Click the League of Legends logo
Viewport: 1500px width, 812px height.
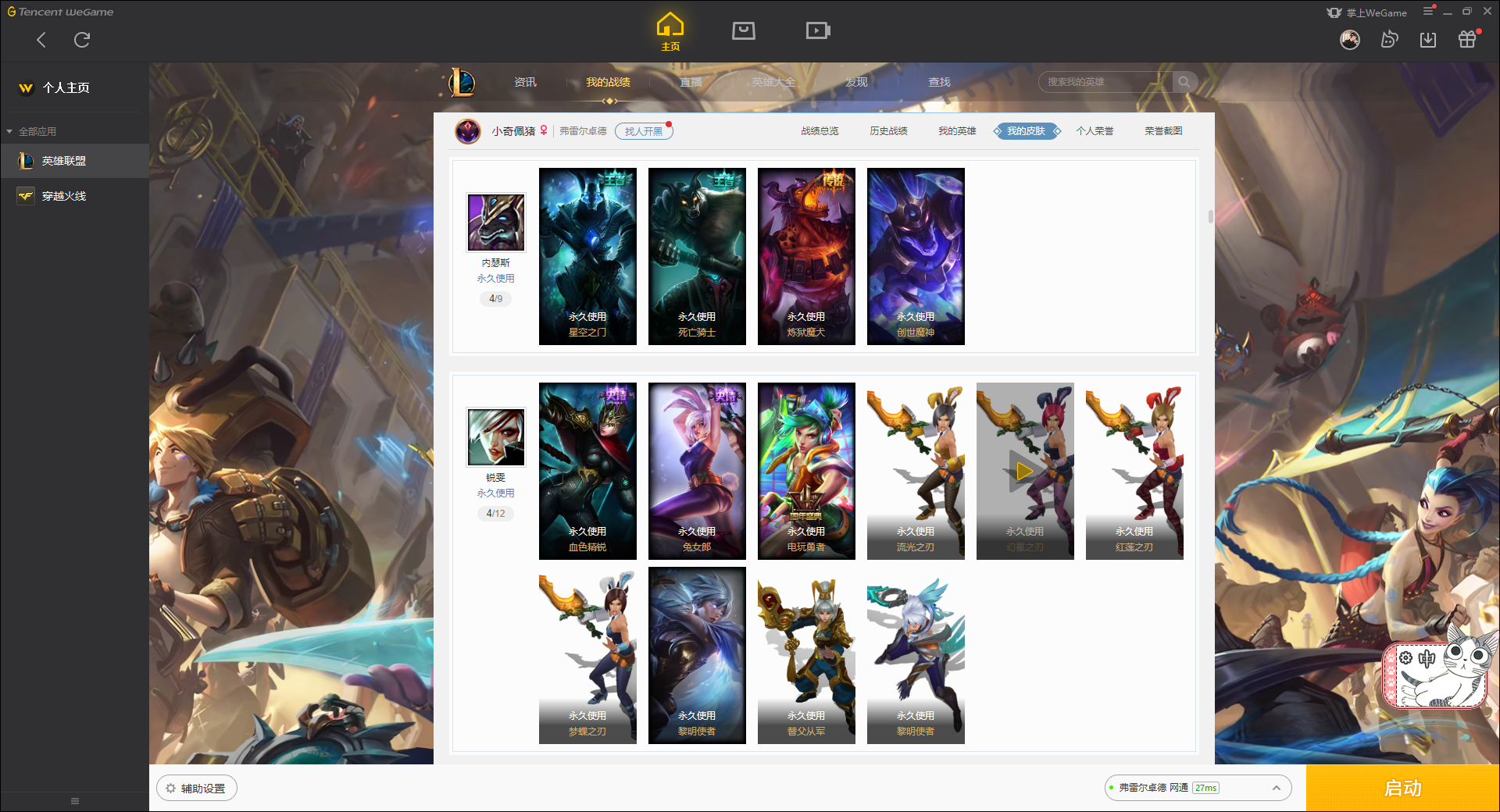462,82
